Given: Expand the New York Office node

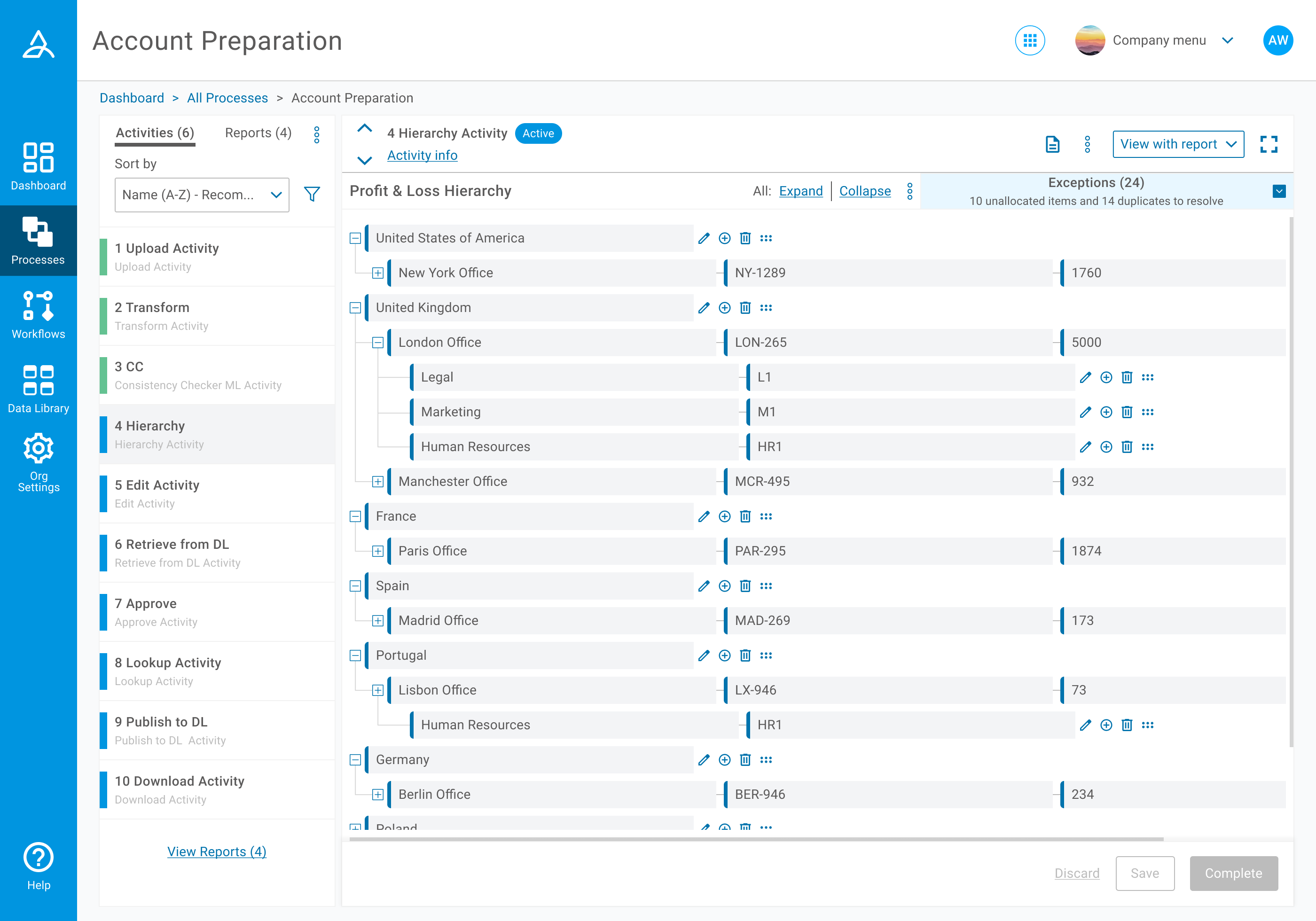Looking at the screenshot, I should click(378, 273).
